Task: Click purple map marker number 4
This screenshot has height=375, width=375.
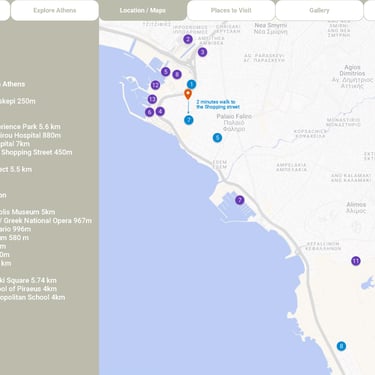Action: click(160, 111)
